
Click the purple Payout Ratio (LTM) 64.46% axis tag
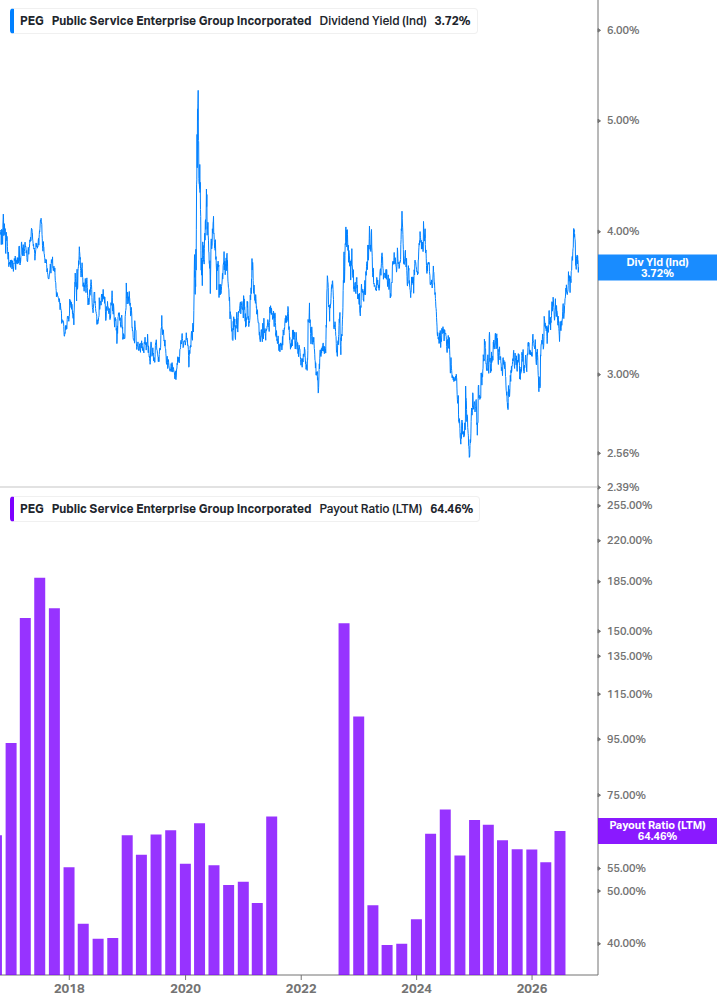657,831
